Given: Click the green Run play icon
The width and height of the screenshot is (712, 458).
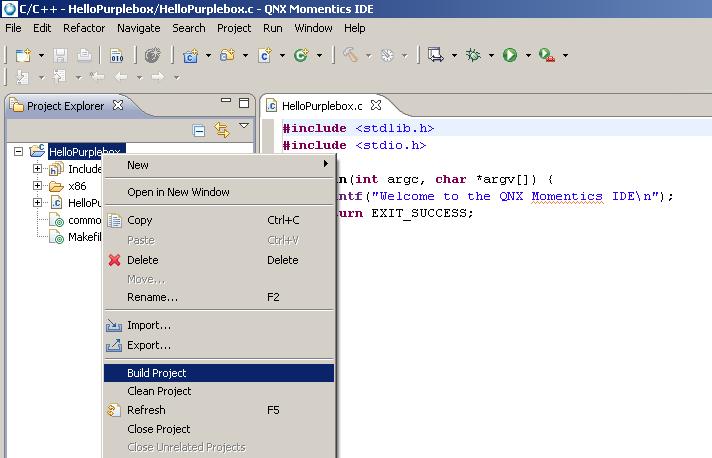Looking at the screenshot, I should (x=510, y=55).
